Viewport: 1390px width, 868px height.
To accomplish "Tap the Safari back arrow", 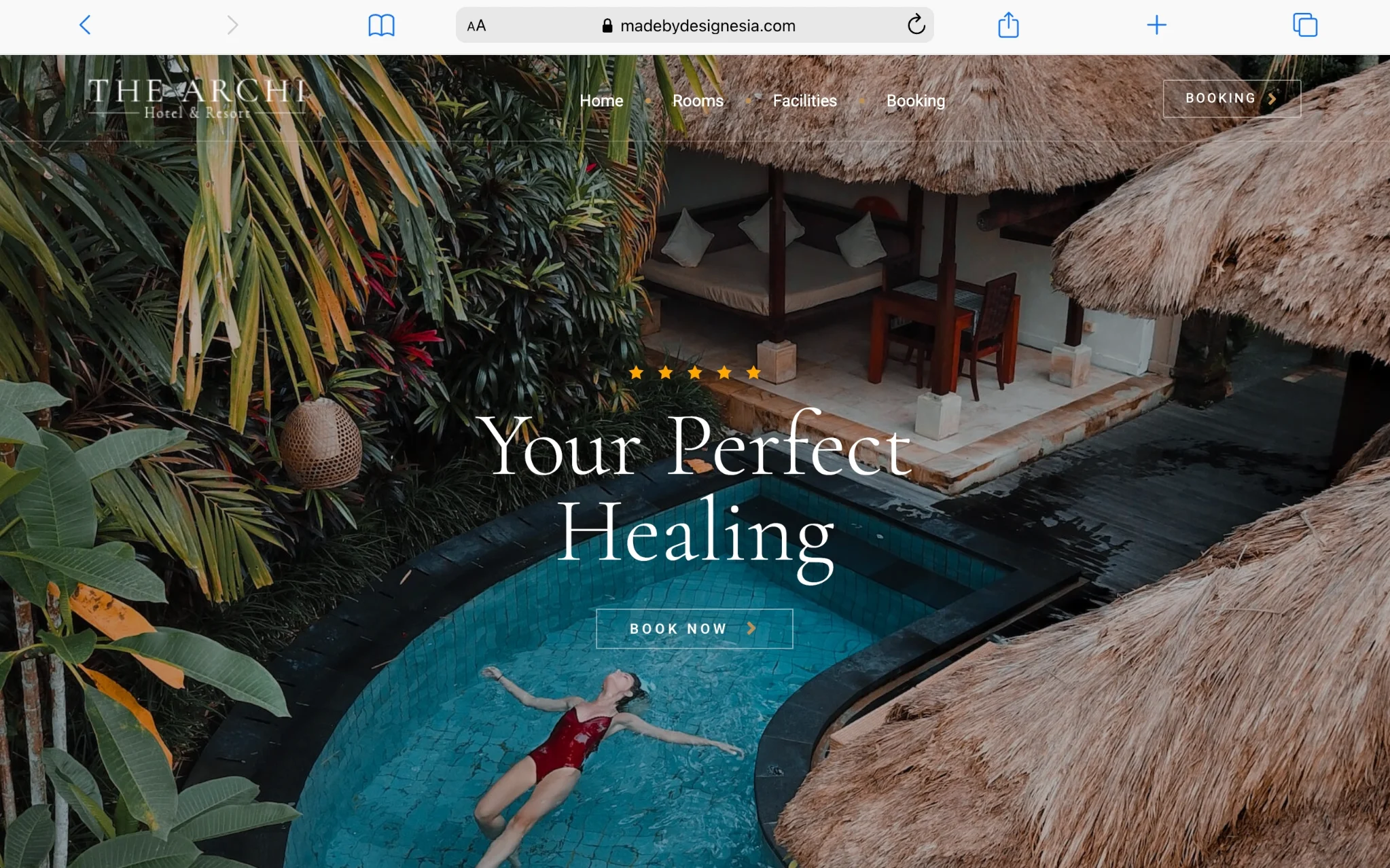I will point(85,25).
